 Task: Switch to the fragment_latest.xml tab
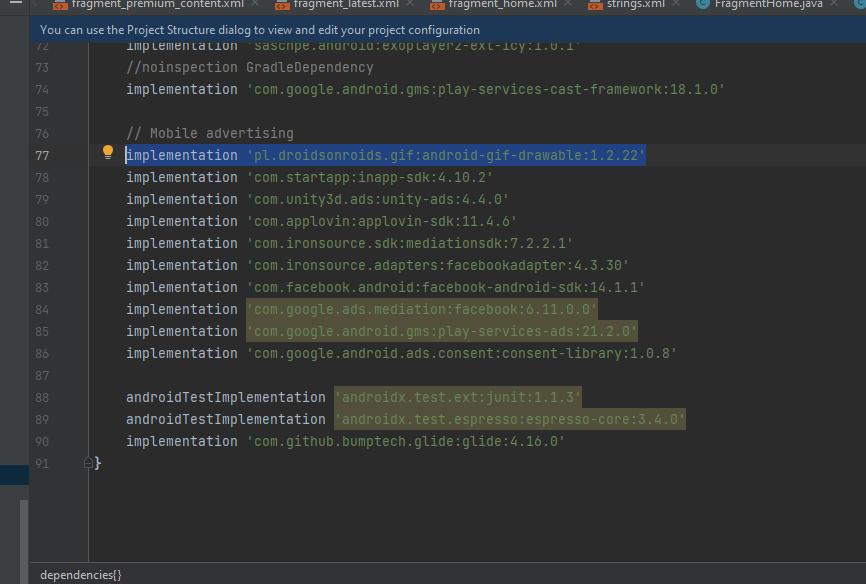click(x=345, y=4)
